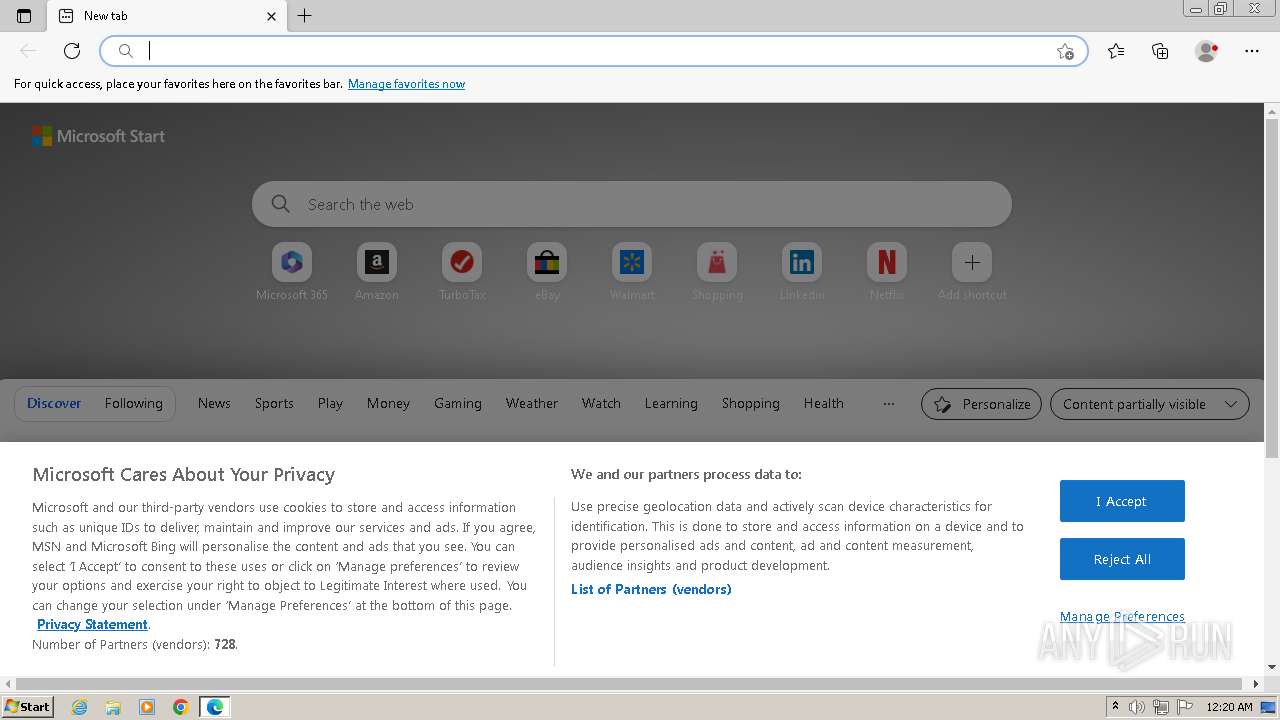The width and height of the screenshot is (1280, 720).
Task: Refresh the page
Action: [x=72, y=51]
